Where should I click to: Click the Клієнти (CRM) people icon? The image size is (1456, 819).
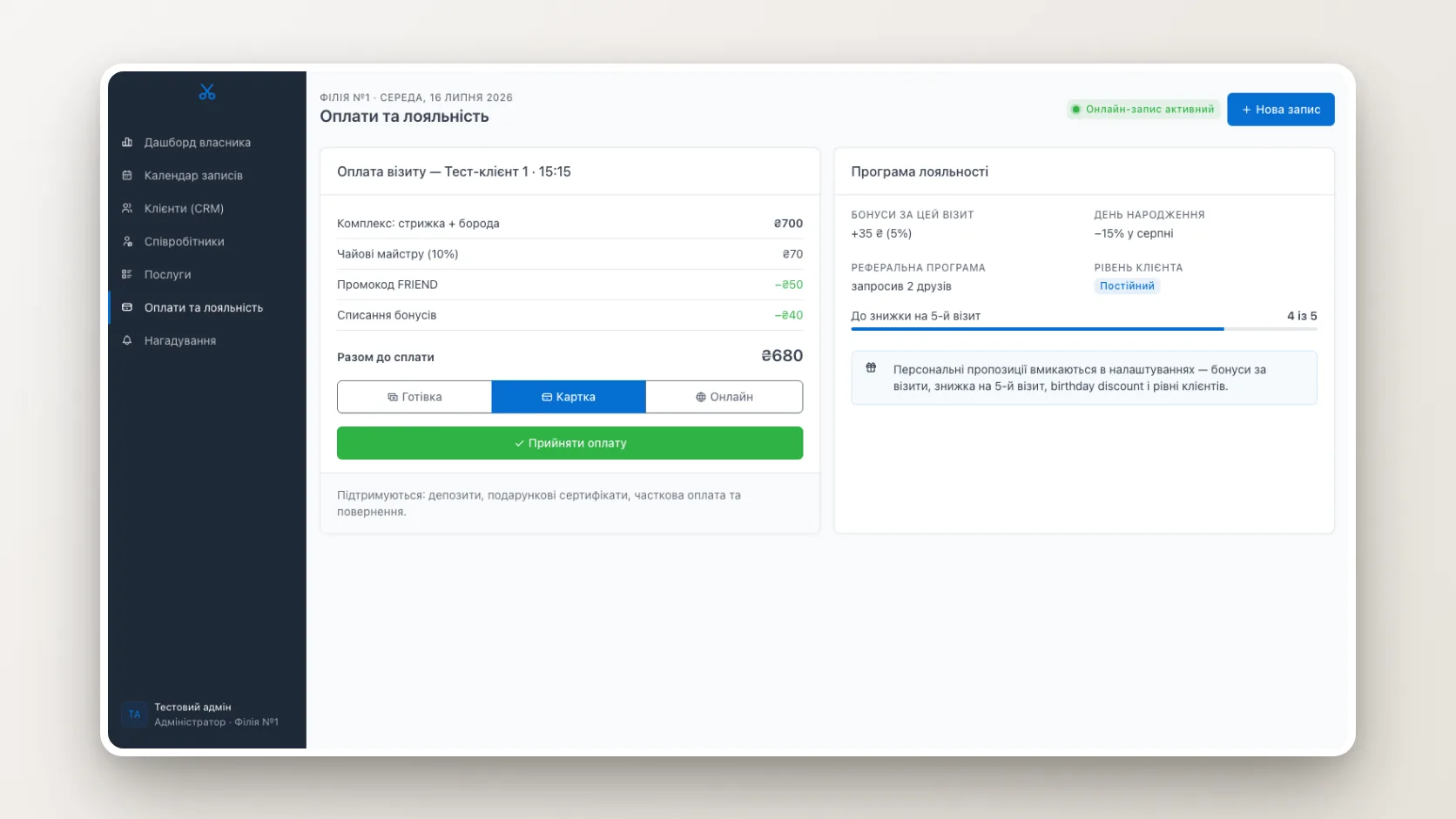(x=127, y=208)
